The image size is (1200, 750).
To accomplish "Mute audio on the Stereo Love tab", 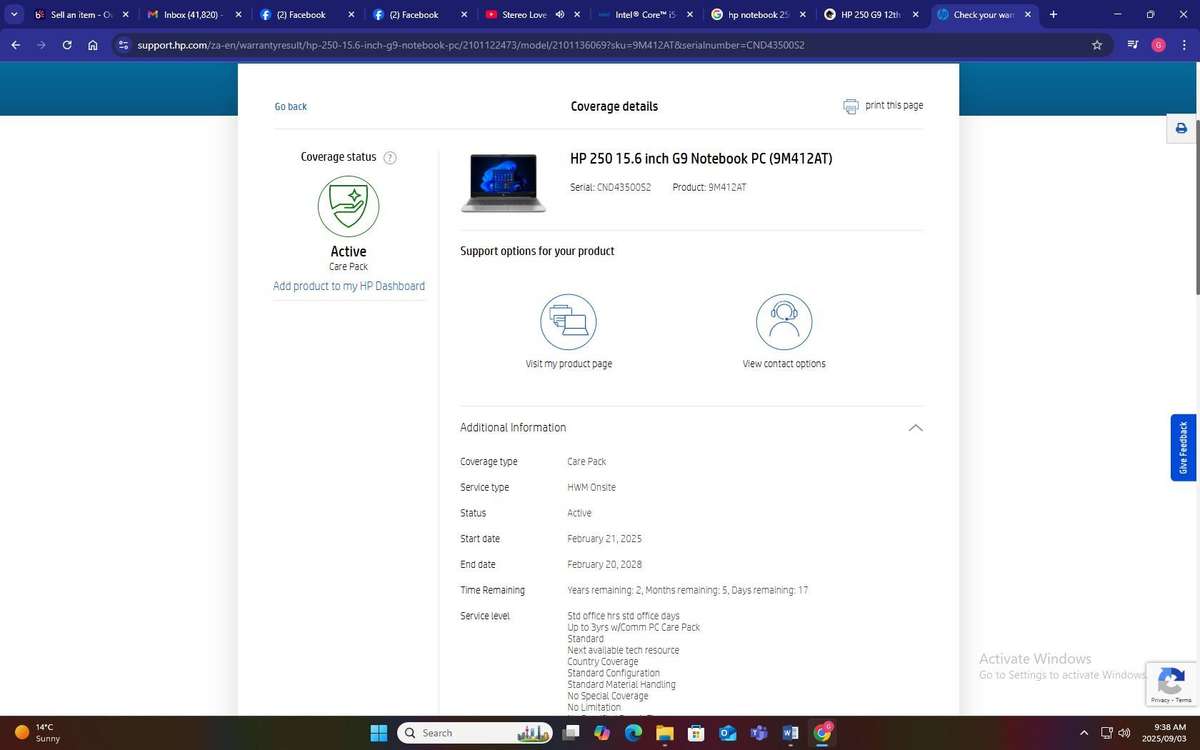I will pos(559,12).
